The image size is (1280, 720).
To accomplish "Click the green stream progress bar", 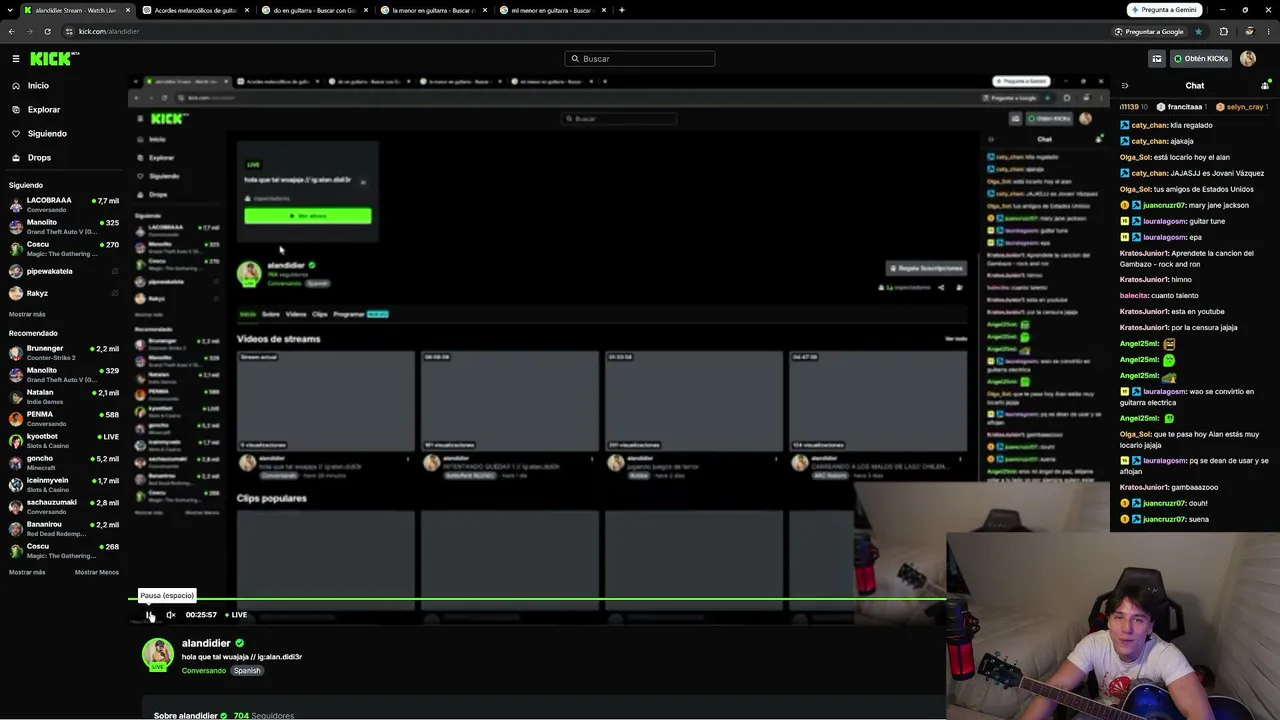I will (537, 599).
